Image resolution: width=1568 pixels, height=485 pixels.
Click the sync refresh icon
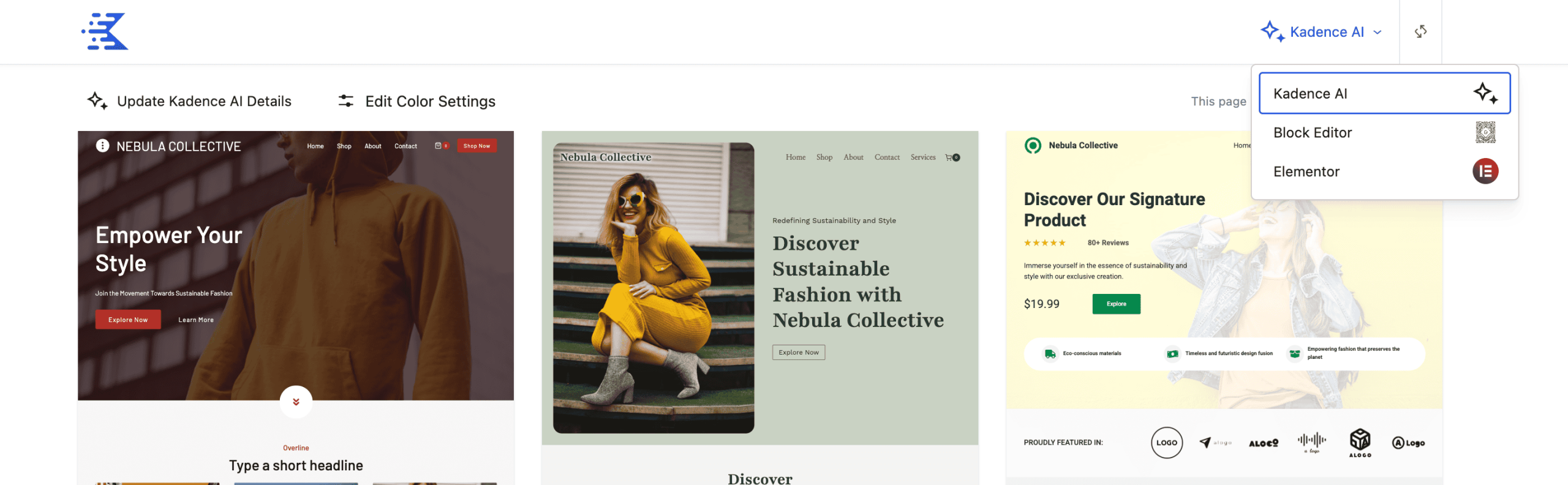(1420, 31)
